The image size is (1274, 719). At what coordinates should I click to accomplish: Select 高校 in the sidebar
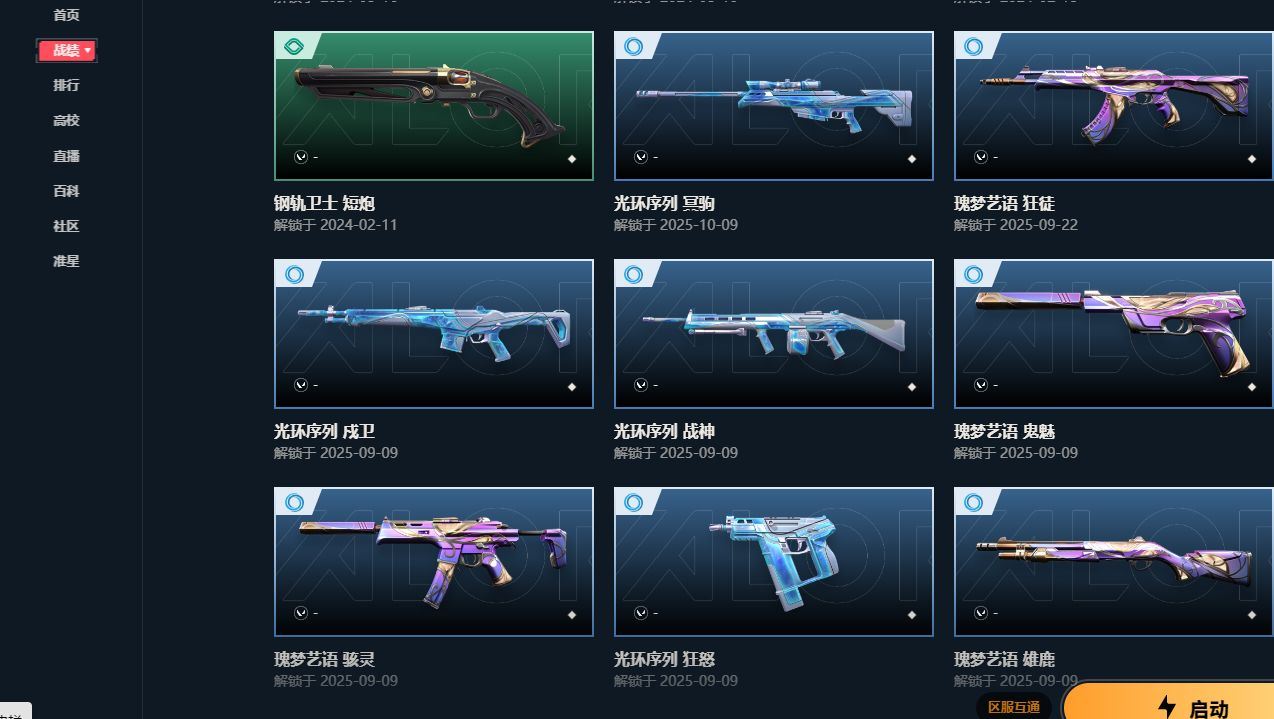tap(66, 120)
